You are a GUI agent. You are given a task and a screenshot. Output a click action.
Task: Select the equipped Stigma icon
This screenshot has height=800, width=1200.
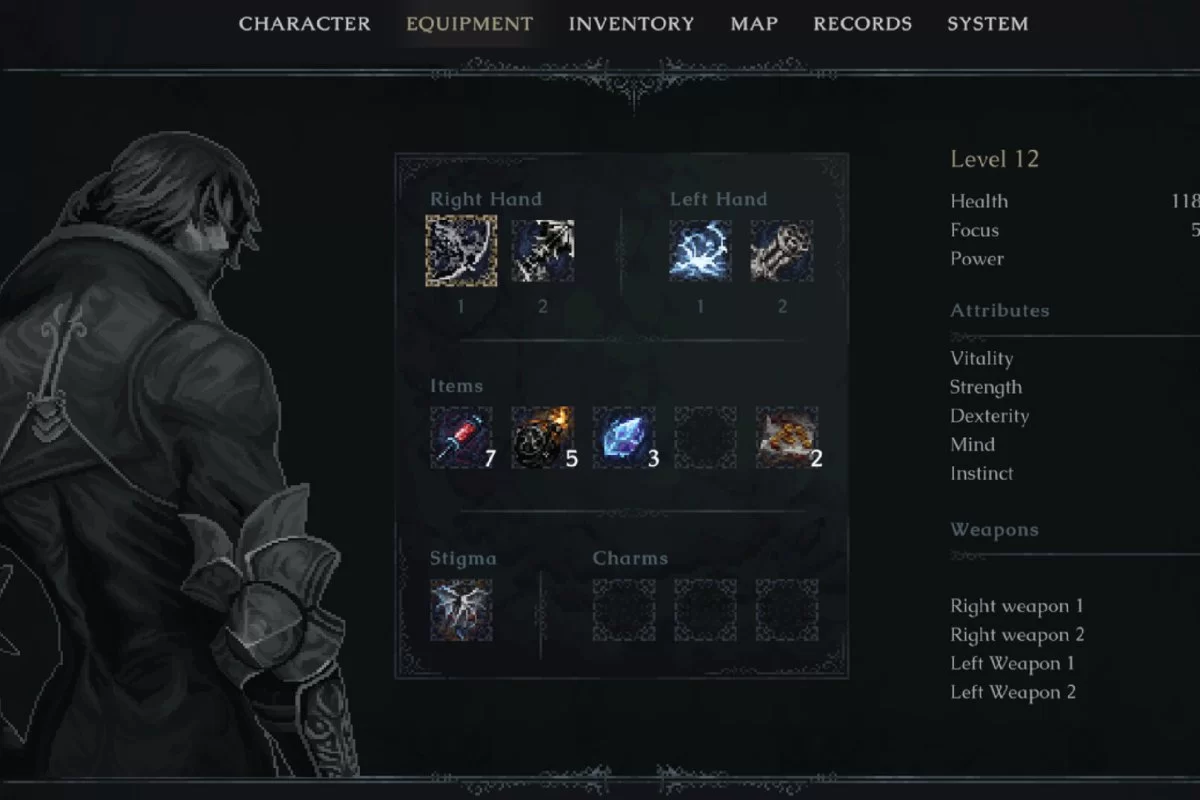pyautogui.click(x=461, y=610)
